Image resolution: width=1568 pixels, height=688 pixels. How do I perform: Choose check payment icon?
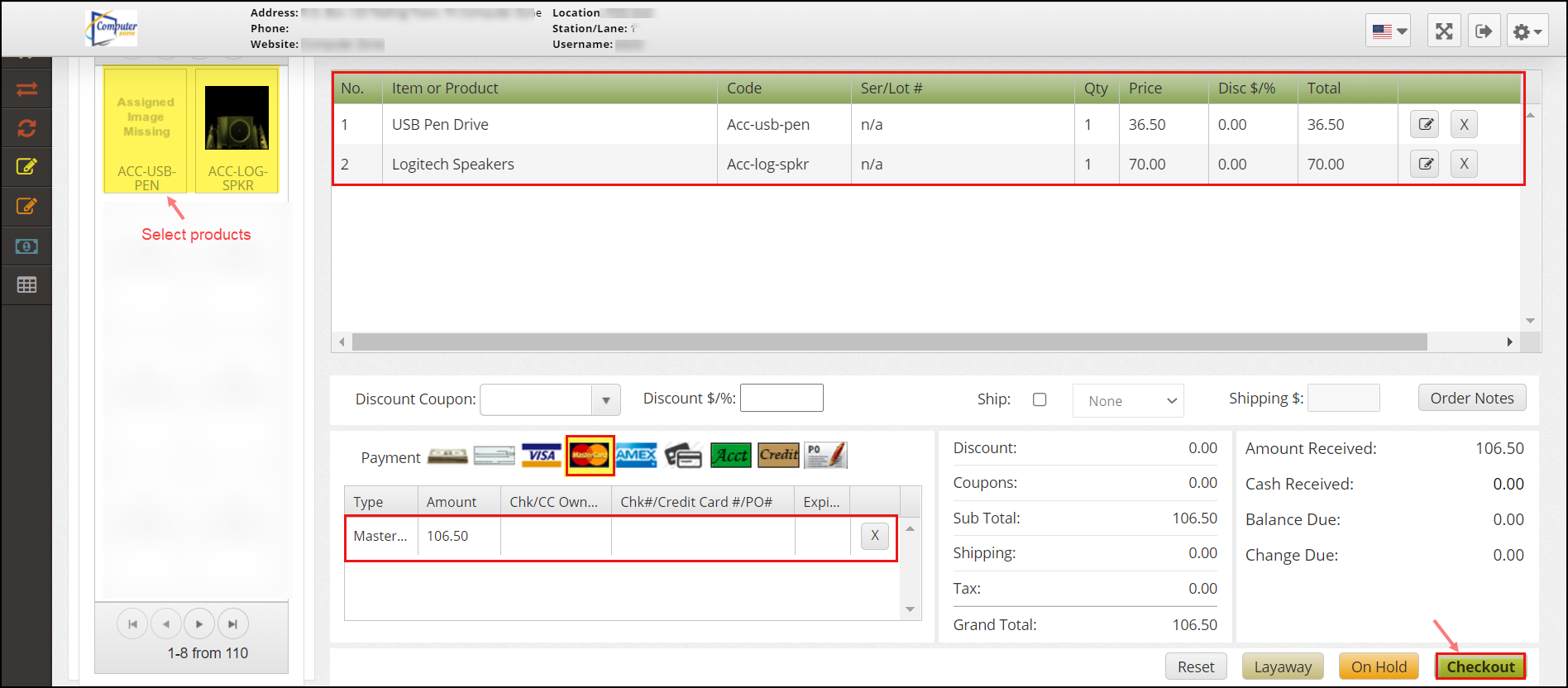tap(495, 456)
